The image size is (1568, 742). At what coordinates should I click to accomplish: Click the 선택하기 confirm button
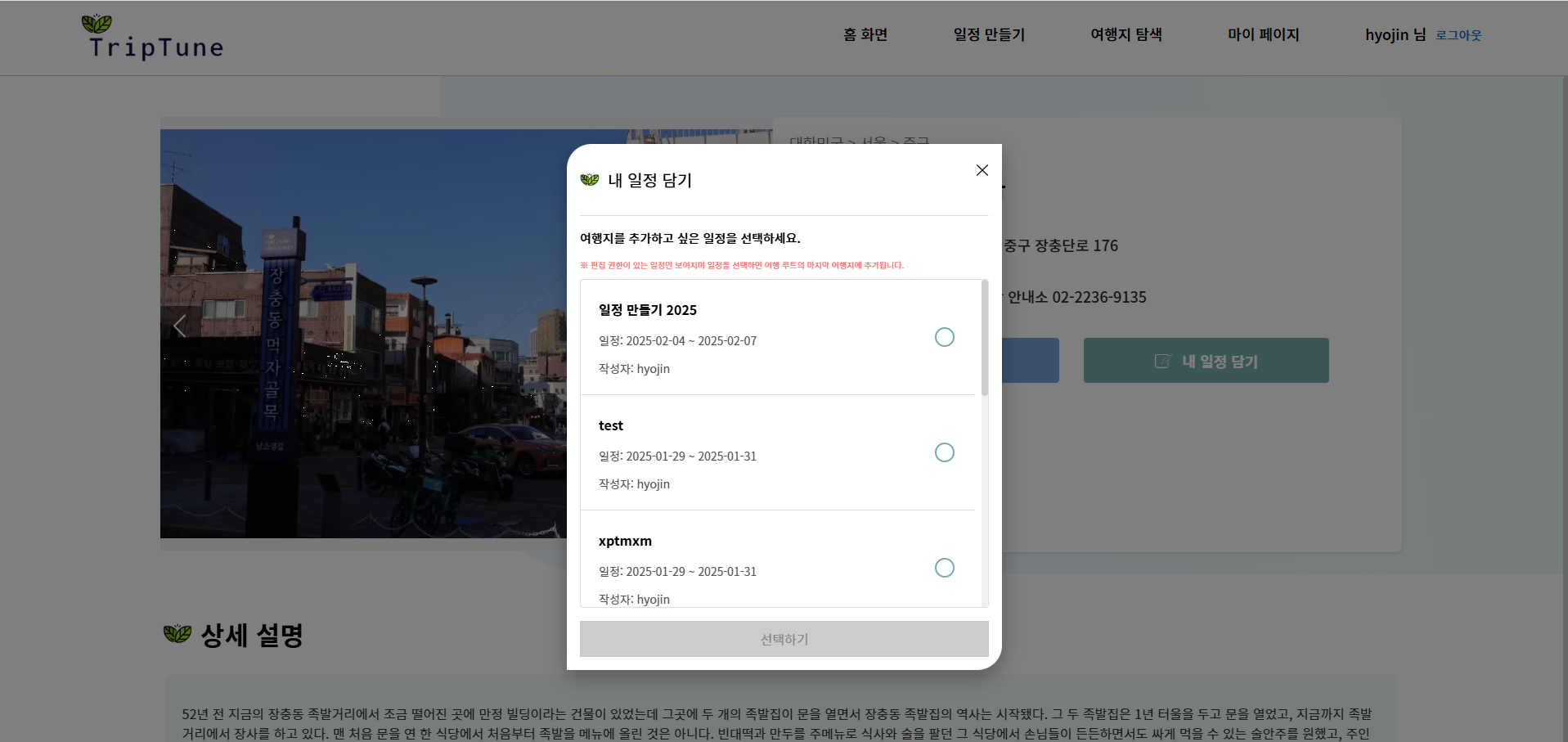784,639
